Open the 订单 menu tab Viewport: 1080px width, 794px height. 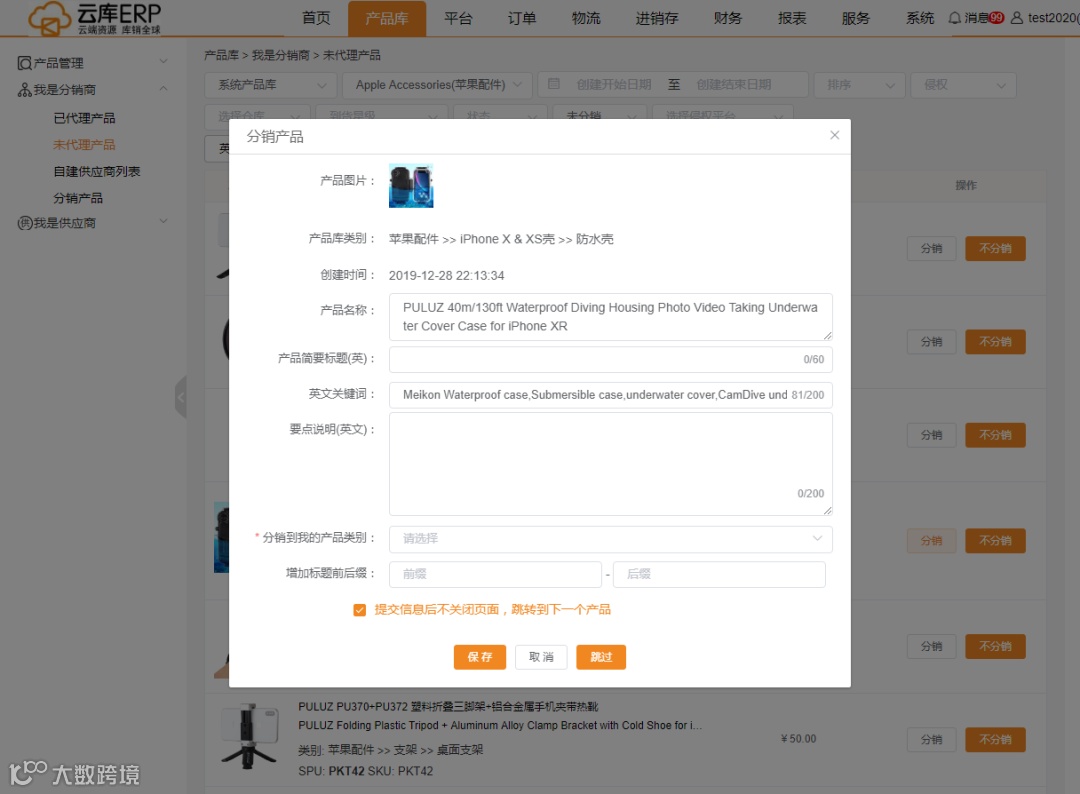tap(521, 18)
